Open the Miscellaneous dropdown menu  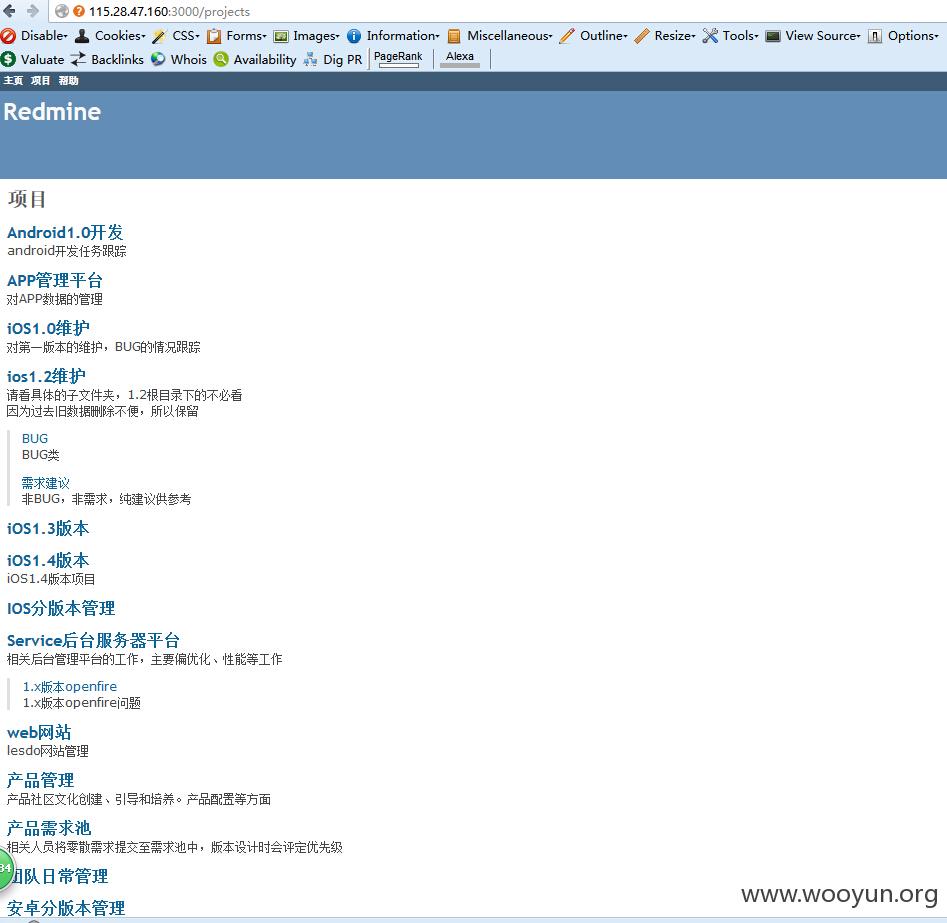click(510, 36)
